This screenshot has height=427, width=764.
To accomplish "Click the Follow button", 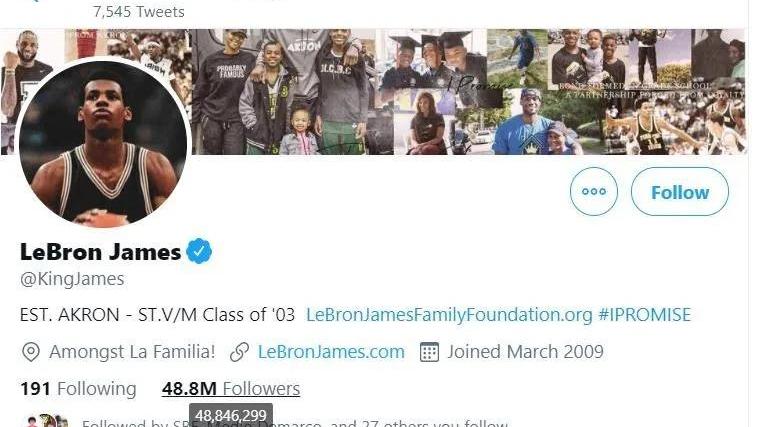I will tap(679, 191).
